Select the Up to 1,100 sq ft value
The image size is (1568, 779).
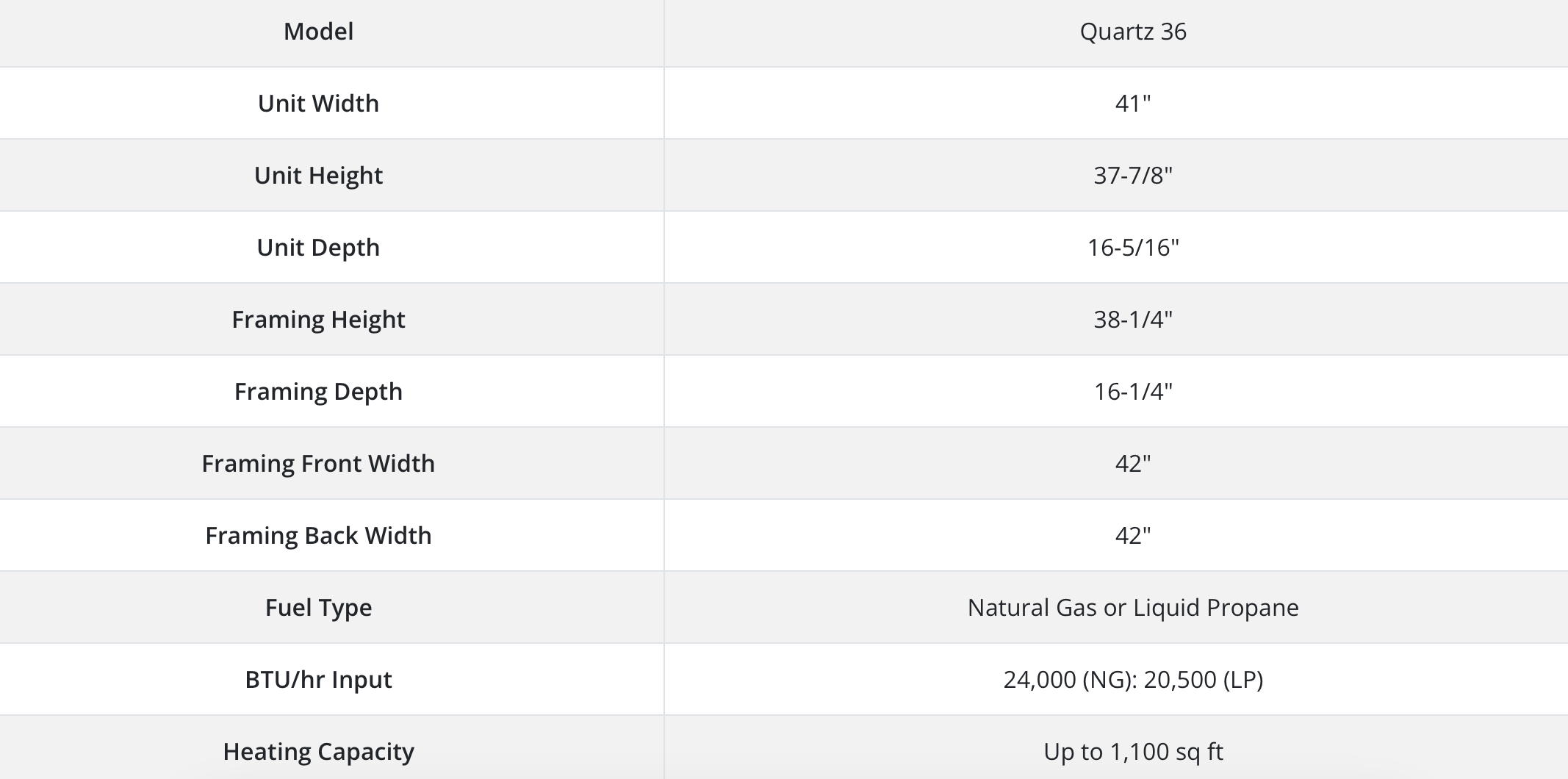(x=1133, y=752)
